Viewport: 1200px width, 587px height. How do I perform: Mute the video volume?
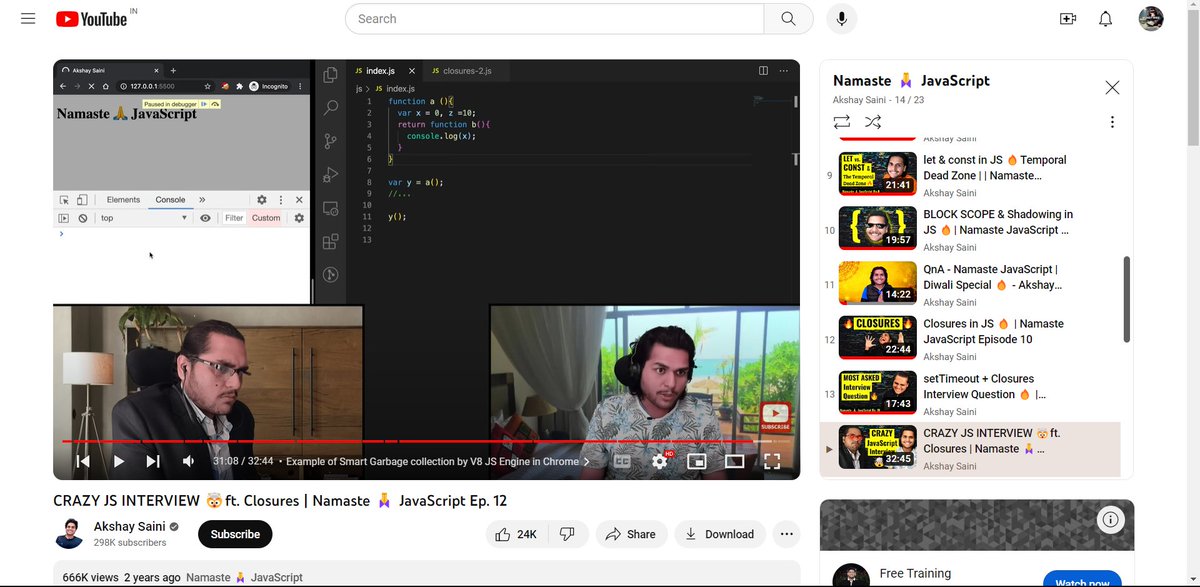(188, 461)
